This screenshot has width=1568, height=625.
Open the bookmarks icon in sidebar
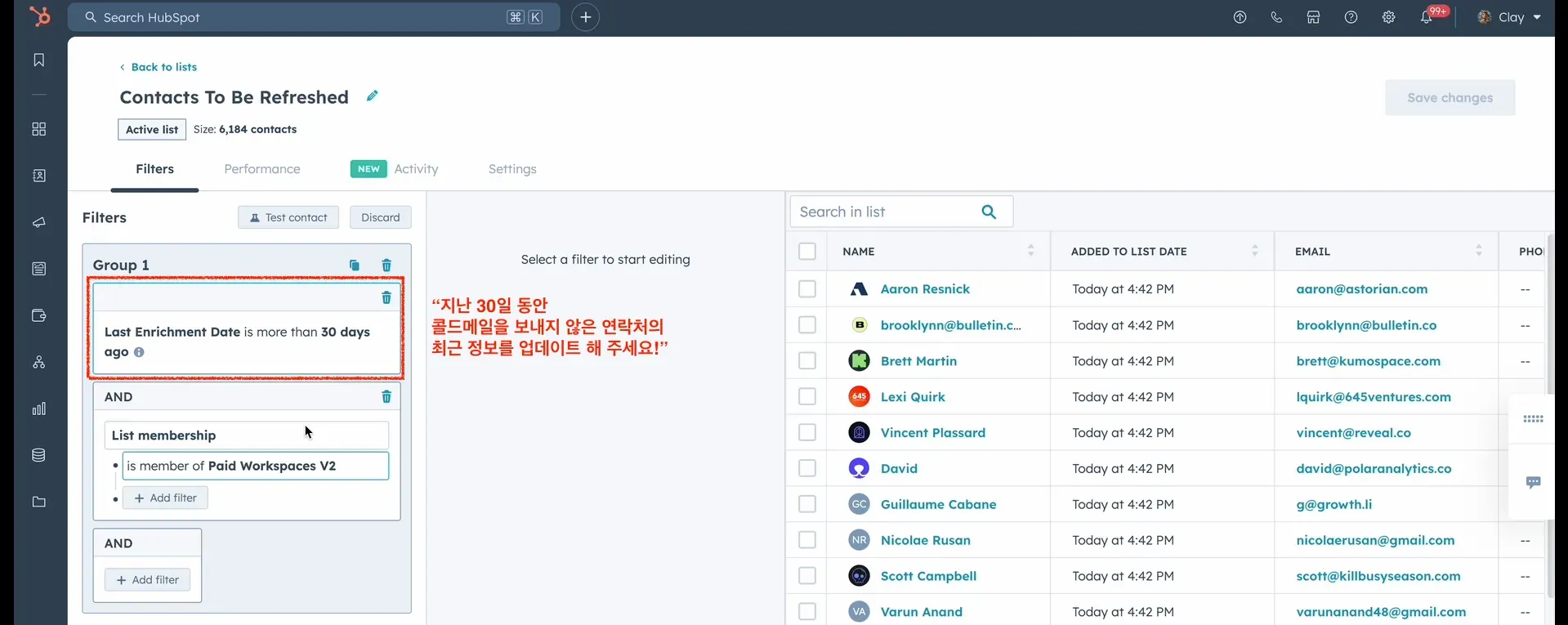tap(38, 60)
